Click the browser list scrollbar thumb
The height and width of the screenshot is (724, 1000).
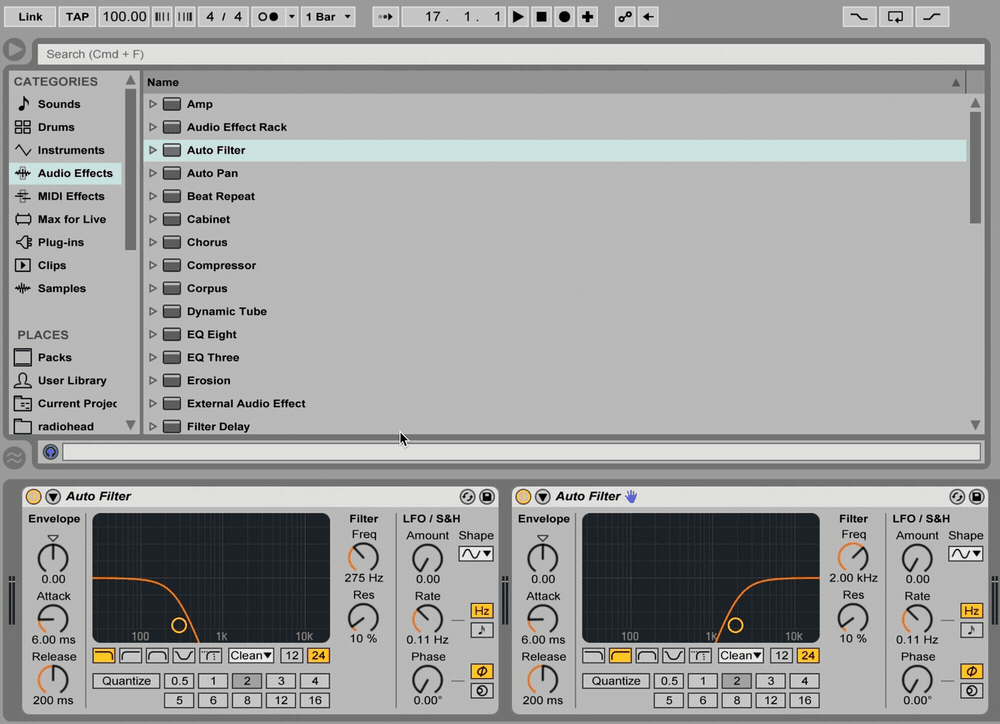975,167
